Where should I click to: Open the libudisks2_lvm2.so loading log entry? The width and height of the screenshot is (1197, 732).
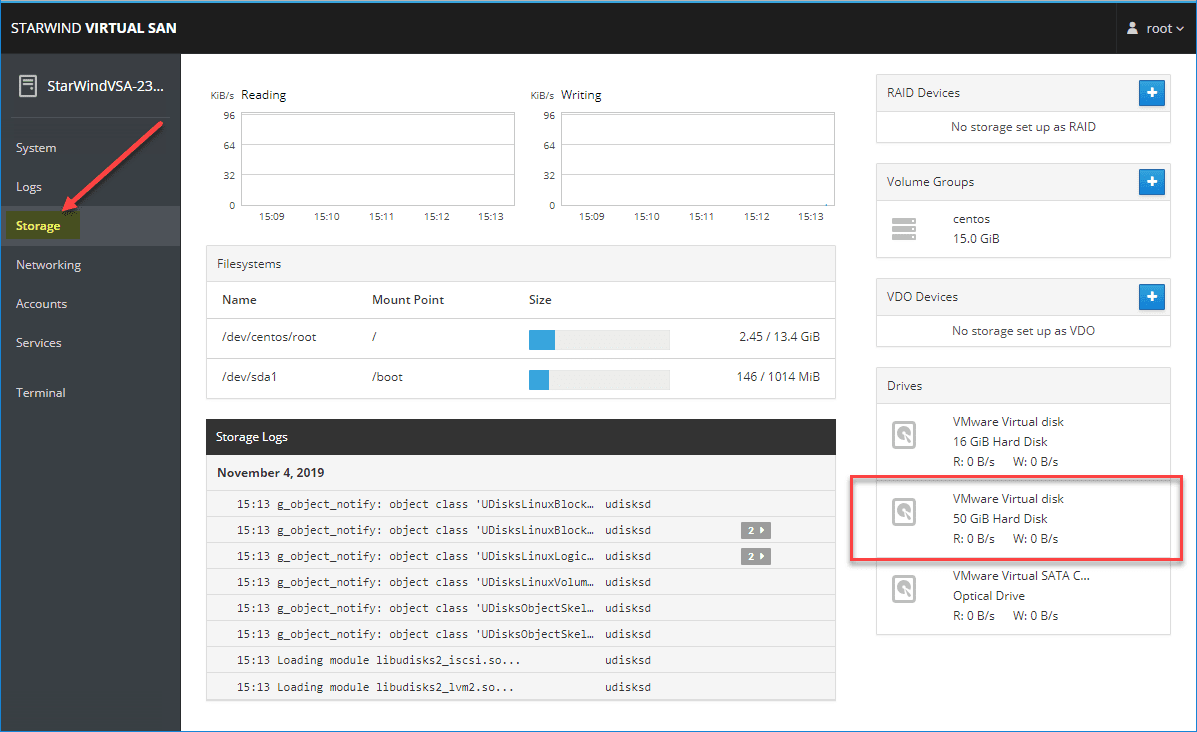pos(521,687)
